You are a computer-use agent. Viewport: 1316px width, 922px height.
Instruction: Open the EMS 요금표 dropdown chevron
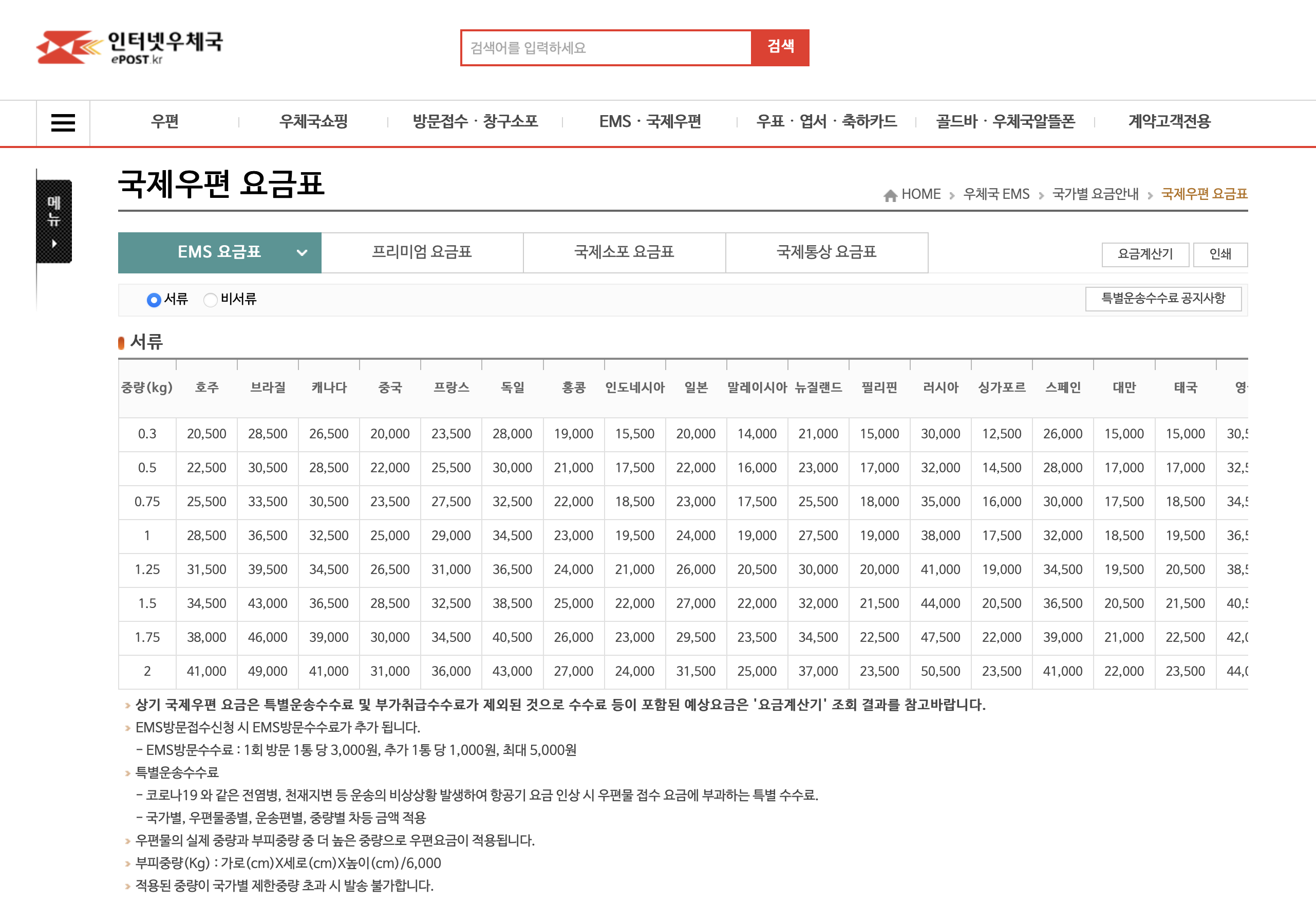[x=302, y=253]
